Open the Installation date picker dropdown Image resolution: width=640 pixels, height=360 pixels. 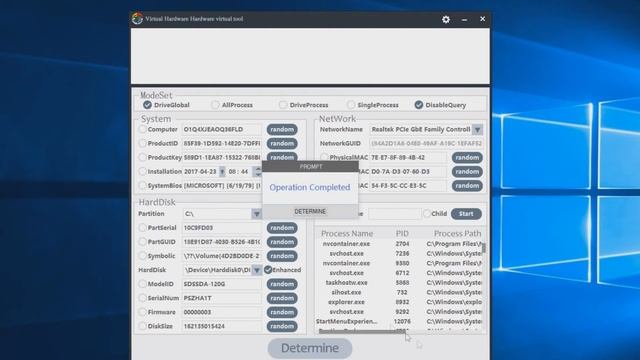click(222, 171)
